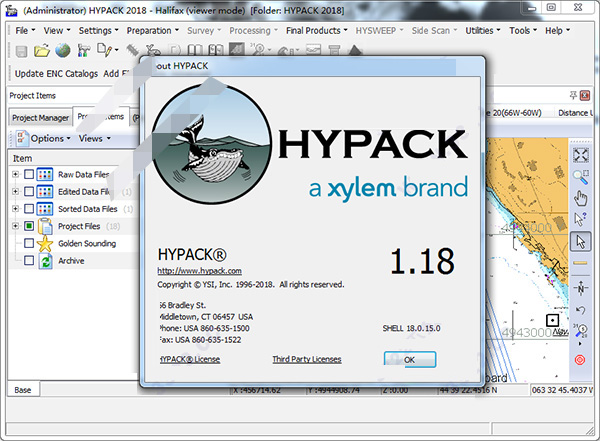Open the HYPACK License link

coord(190,359)
